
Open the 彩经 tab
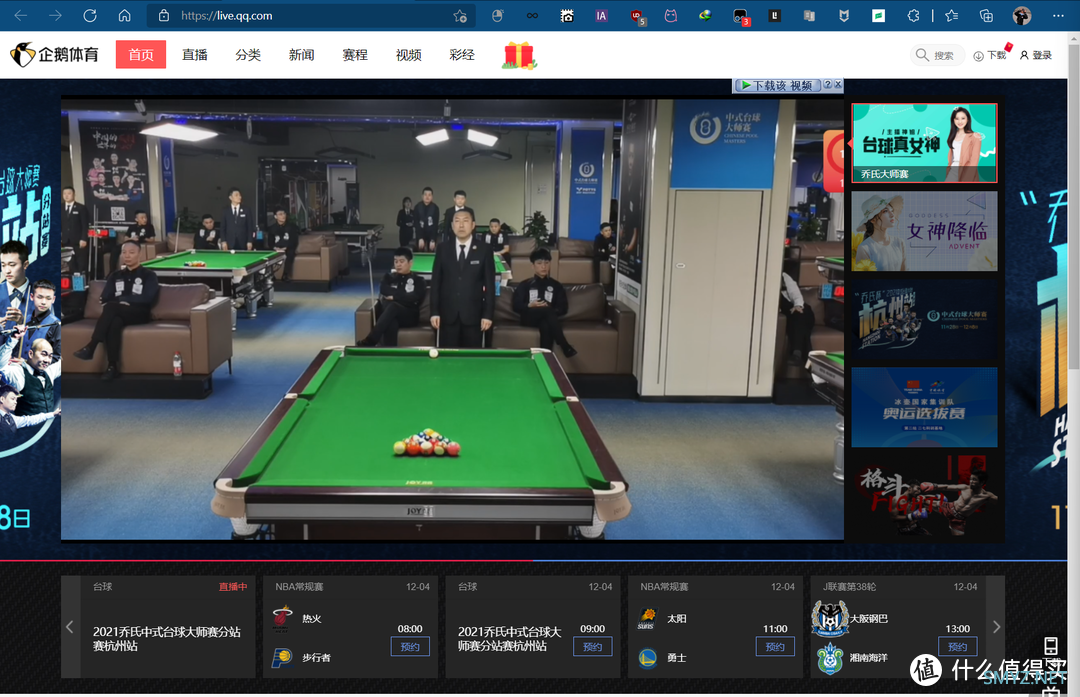(462, 55)
